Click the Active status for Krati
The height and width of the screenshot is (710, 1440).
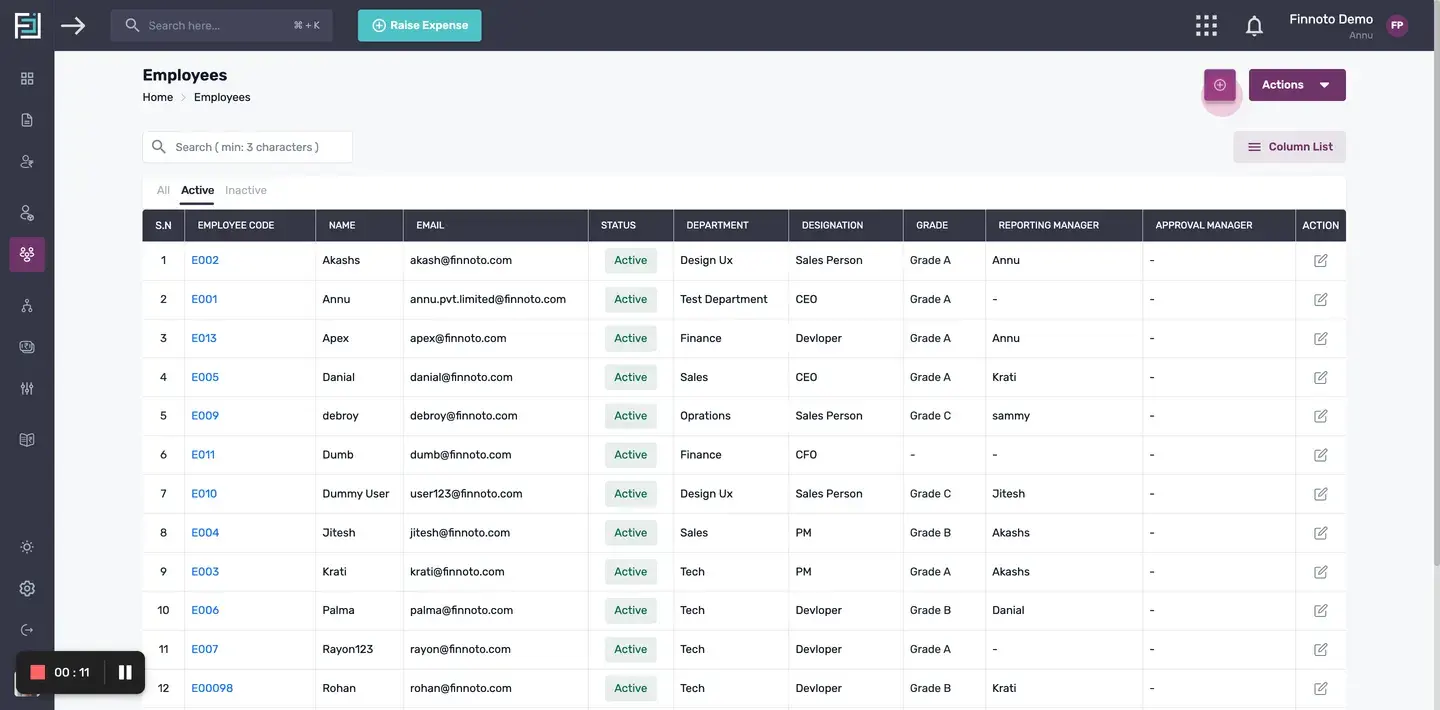631,572
